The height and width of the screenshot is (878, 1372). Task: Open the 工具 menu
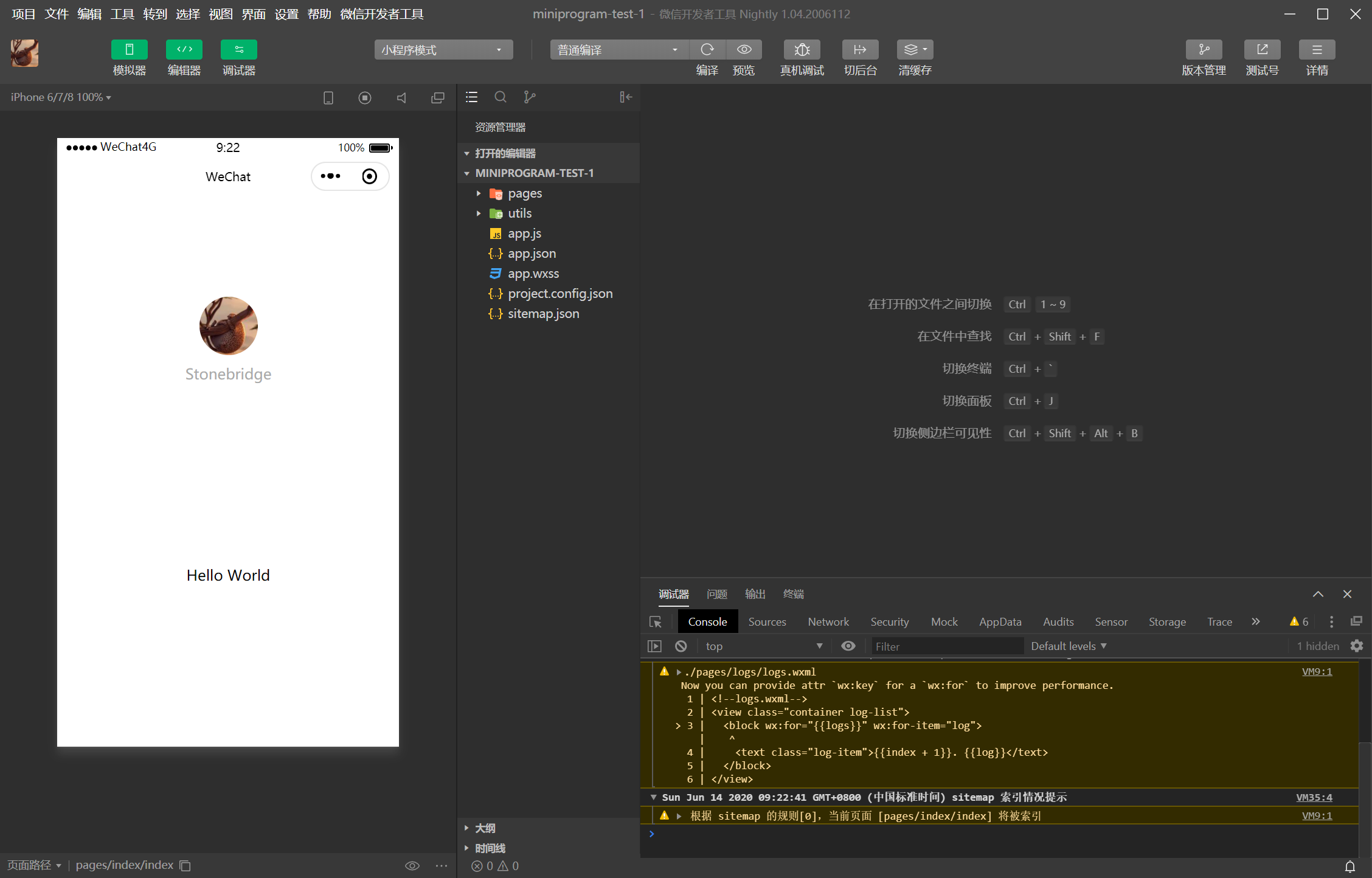pyautogui.click(x=122, y=14)
